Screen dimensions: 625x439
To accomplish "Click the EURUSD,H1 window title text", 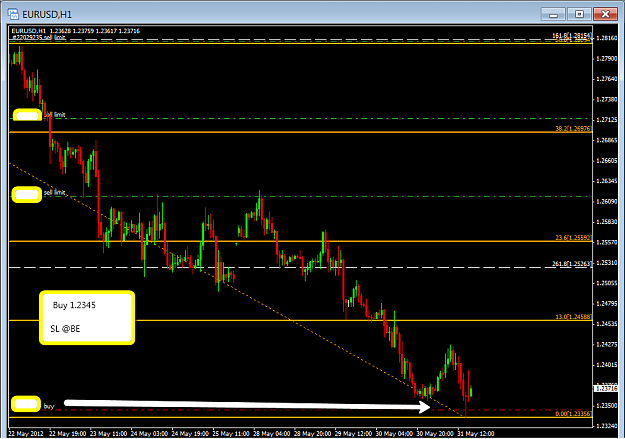I will point(47,15).
